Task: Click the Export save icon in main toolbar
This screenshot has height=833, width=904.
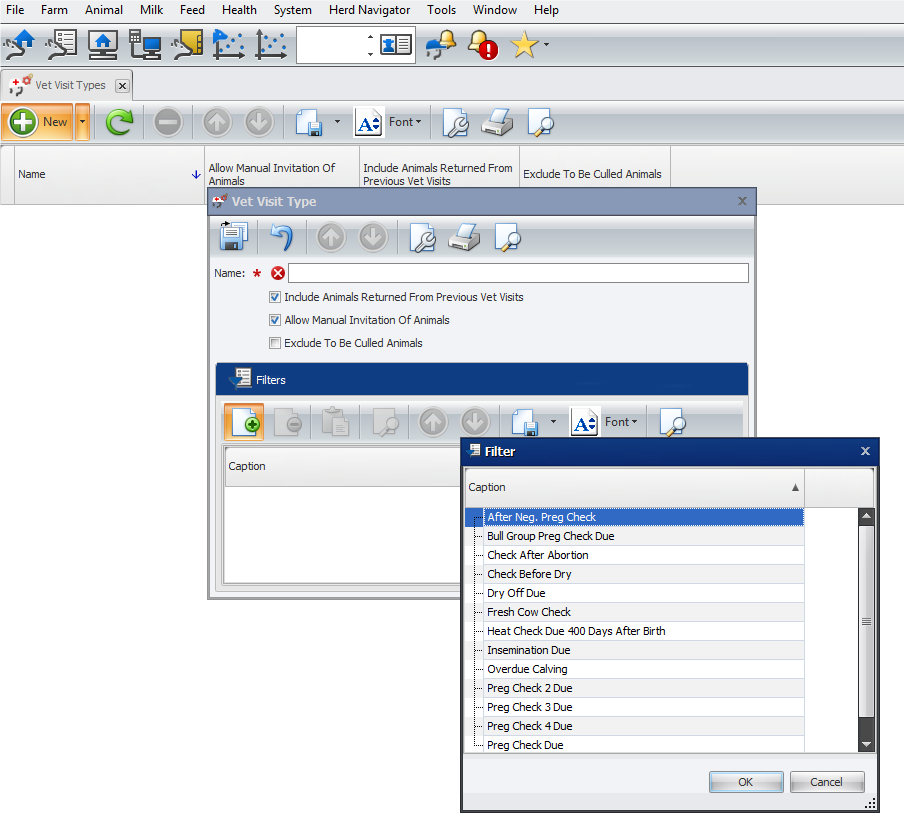Action: pyautogui.click(x=310, y=122)
